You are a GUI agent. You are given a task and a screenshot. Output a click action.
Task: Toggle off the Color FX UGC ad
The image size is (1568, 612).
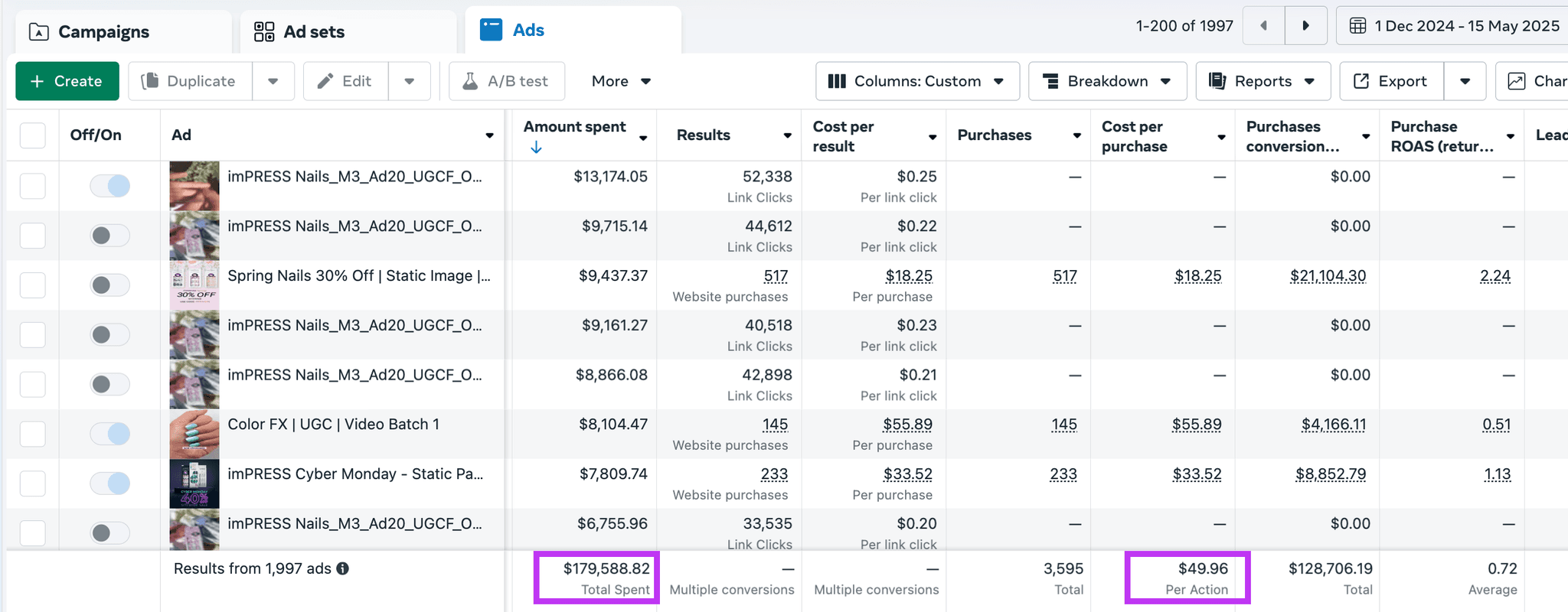coord(109,434)
